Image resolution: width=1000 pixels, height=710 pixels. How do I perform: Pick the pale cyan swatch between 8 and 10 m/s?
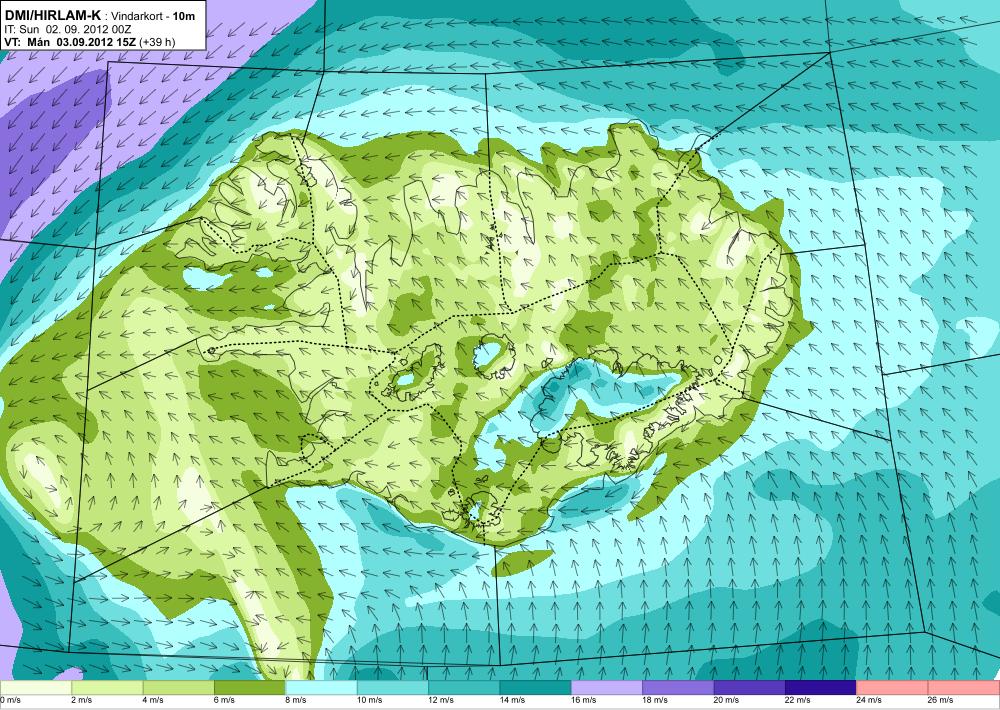(321, 688)
